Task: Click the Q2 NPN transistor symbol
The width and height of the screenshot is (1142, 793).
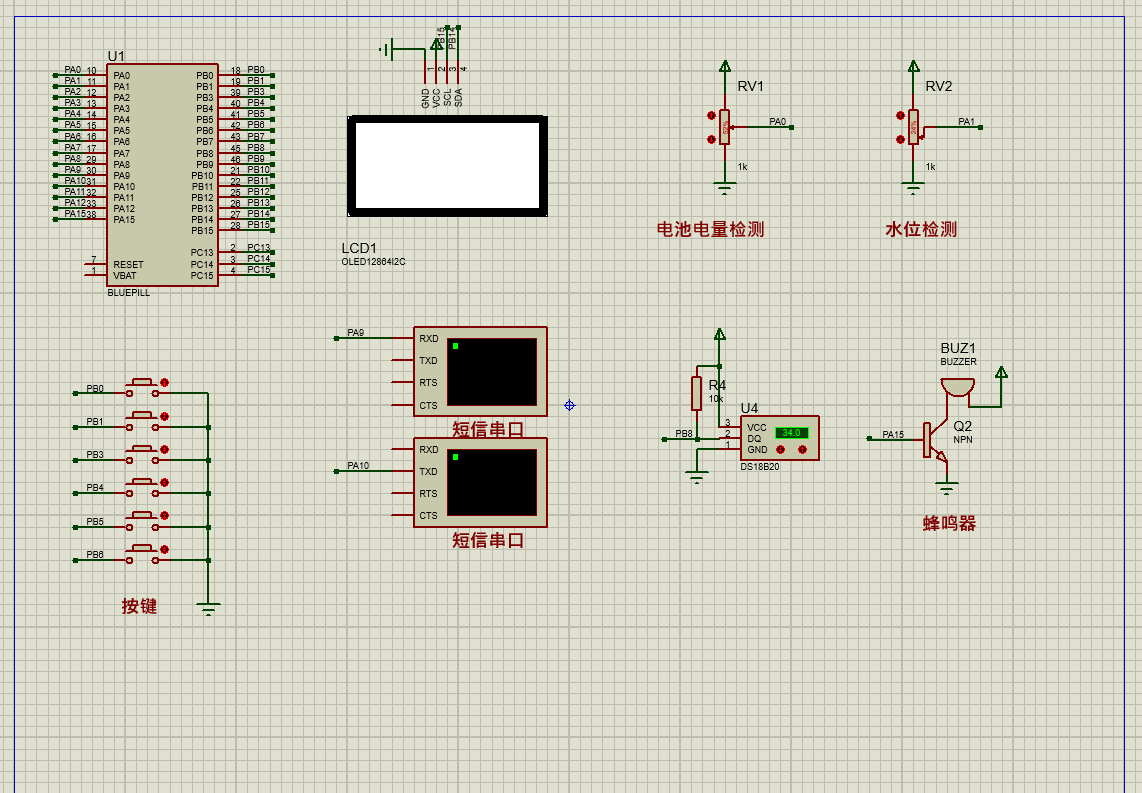Action: click(935, 440)
